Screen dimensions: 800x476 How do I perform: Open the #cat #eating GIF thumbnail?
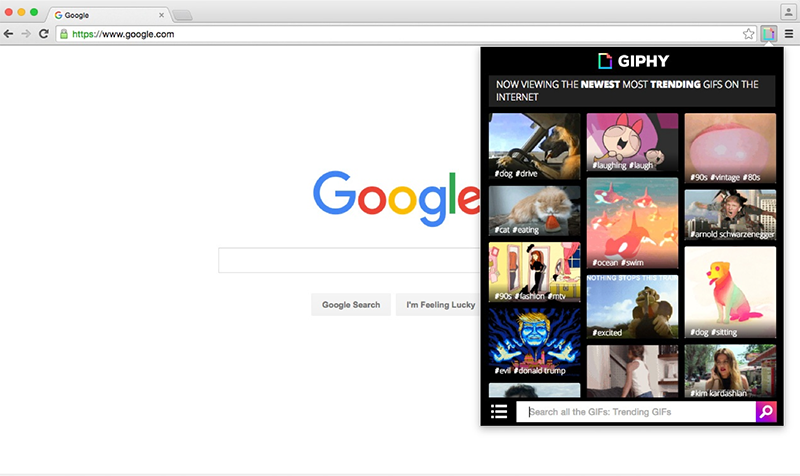(534, 211)
